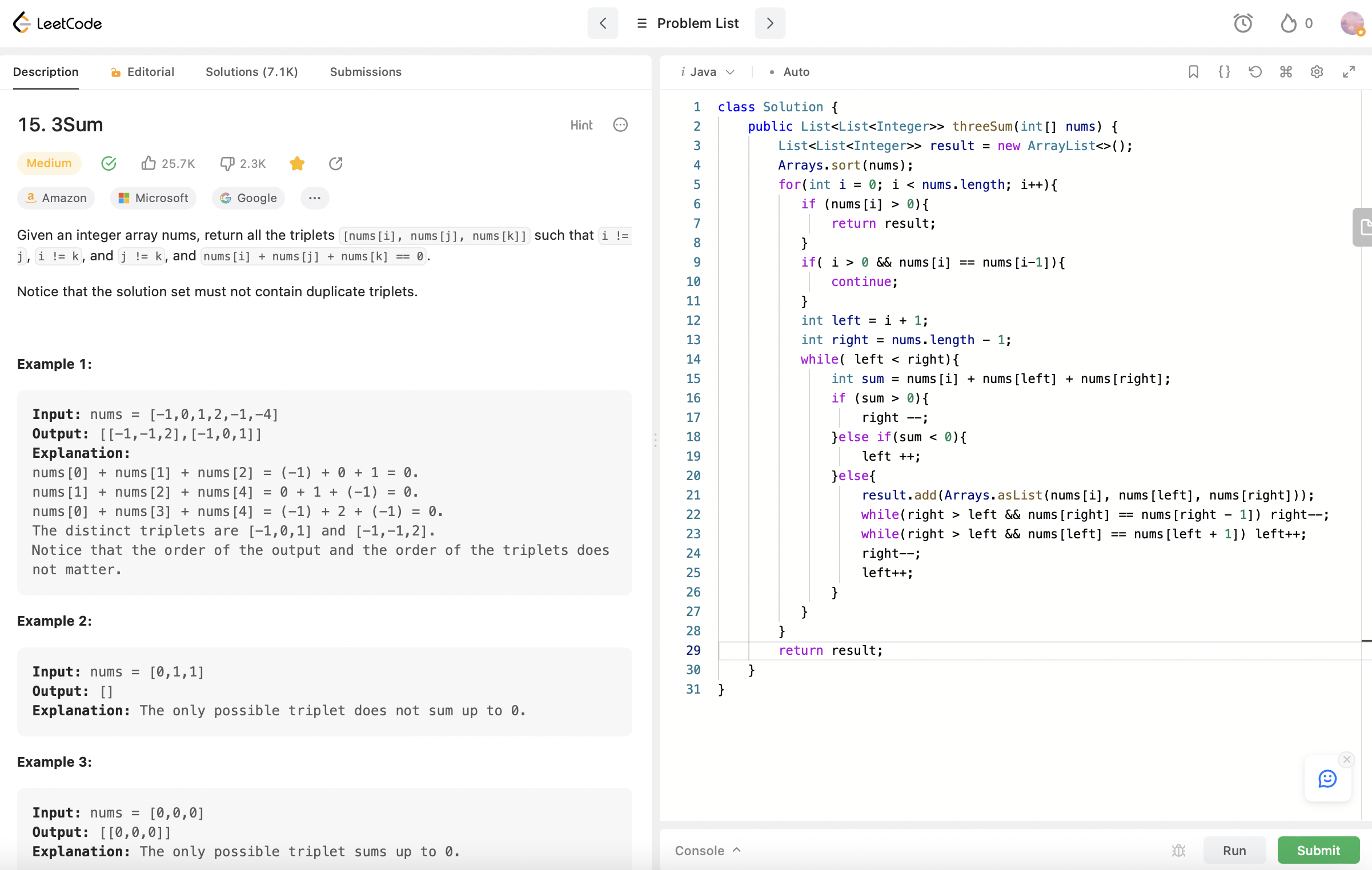The width and height of the screenshot is (1372, 870).
Task: Open the editor settings gear icon
Action: coord(1317,72)
